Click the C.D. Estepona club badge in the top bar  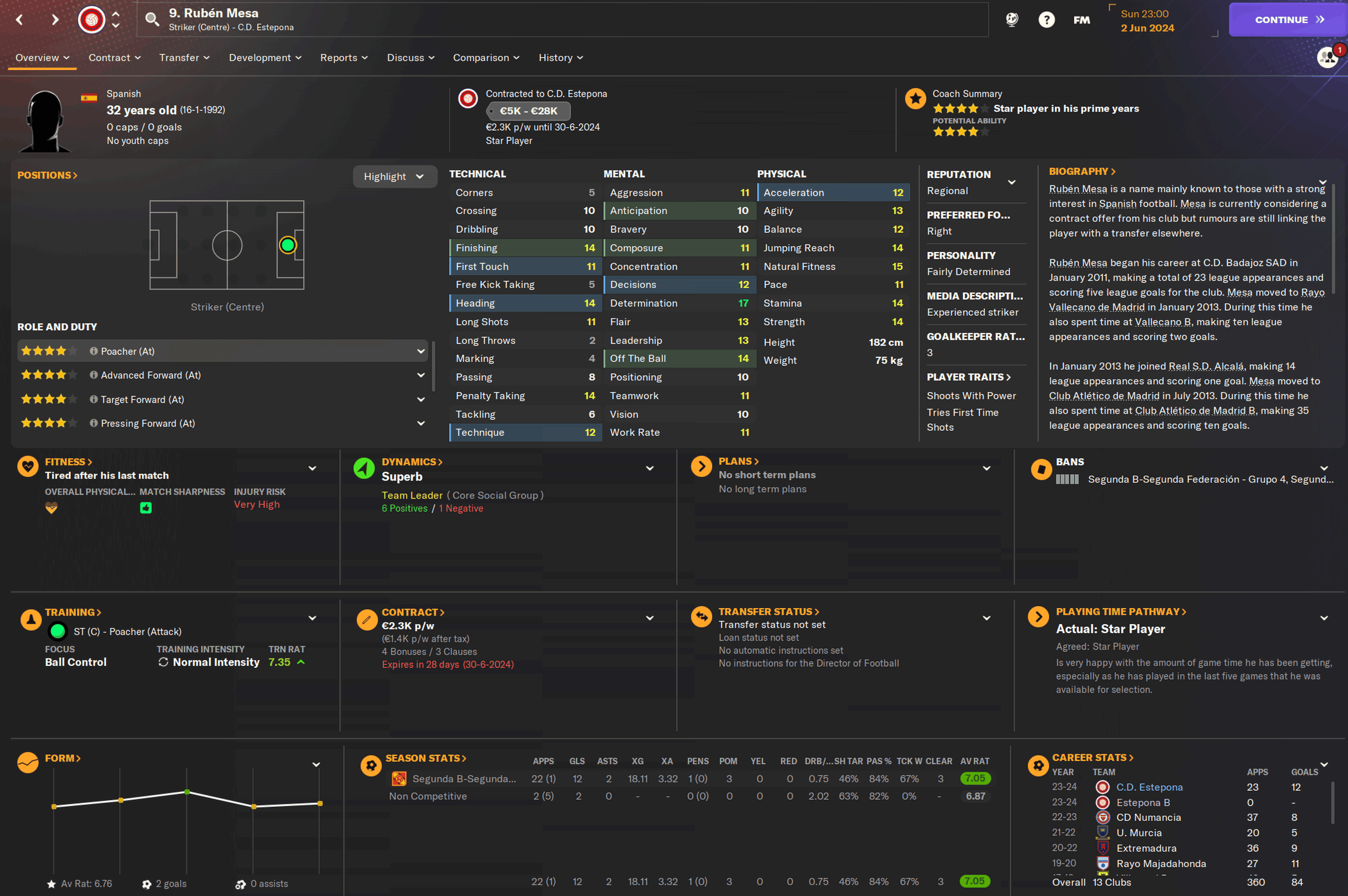click(91, 19)
